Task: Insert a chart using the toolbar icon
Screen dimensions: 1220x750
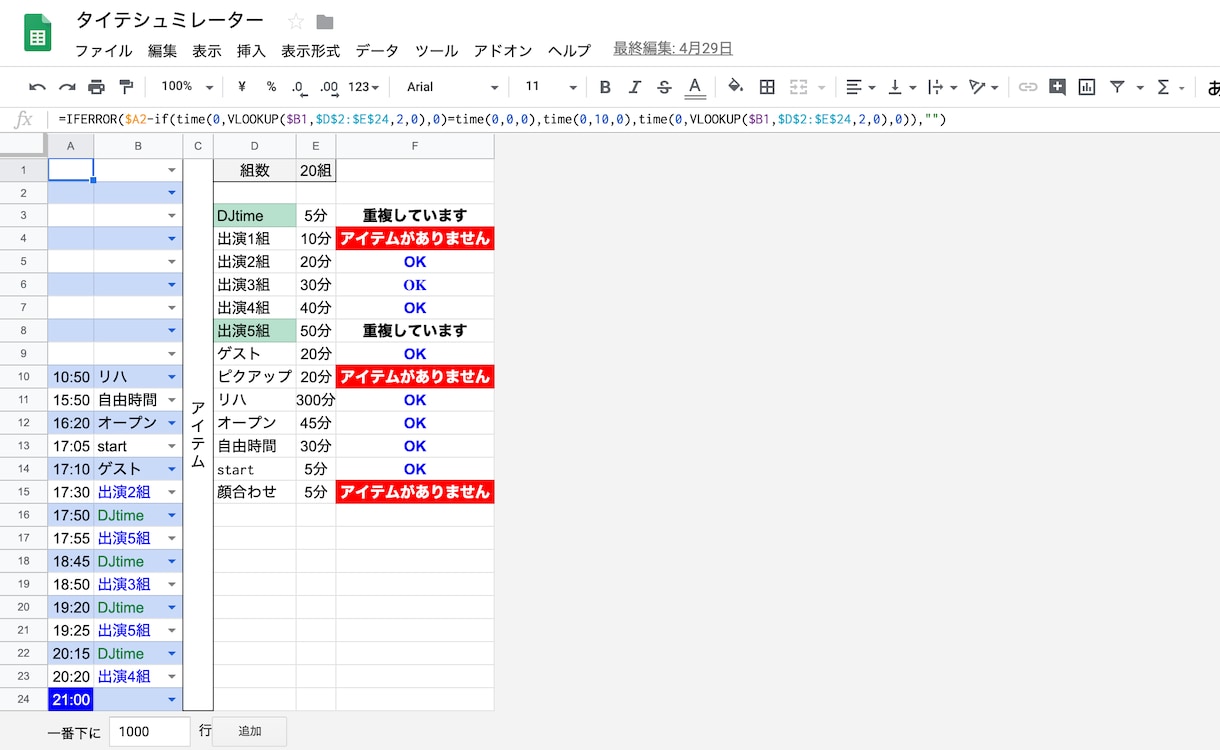Action: [1087, 87]
